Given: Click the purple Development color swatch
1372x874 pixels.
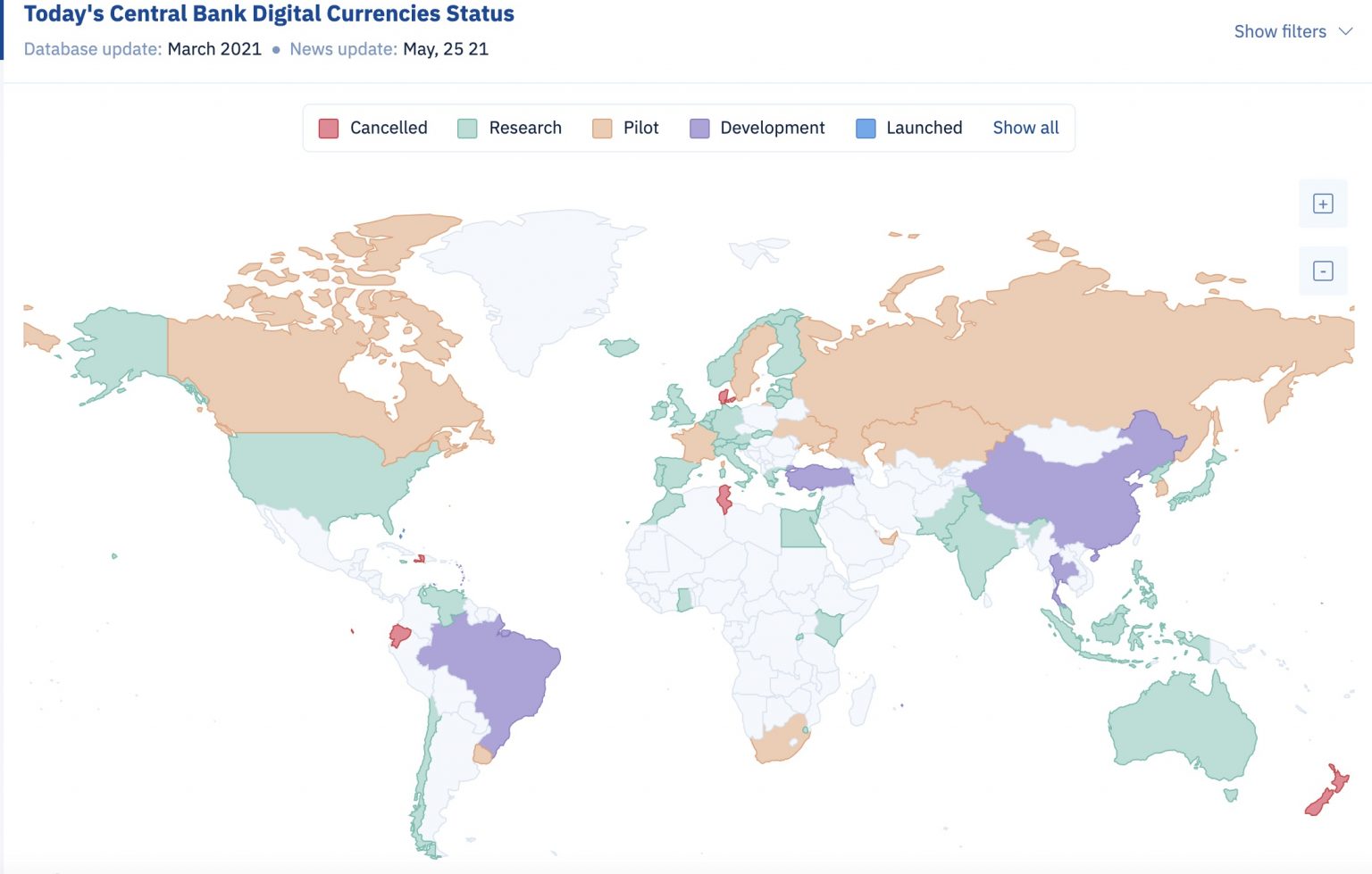Looking at the screenshot, I should 699,129.
